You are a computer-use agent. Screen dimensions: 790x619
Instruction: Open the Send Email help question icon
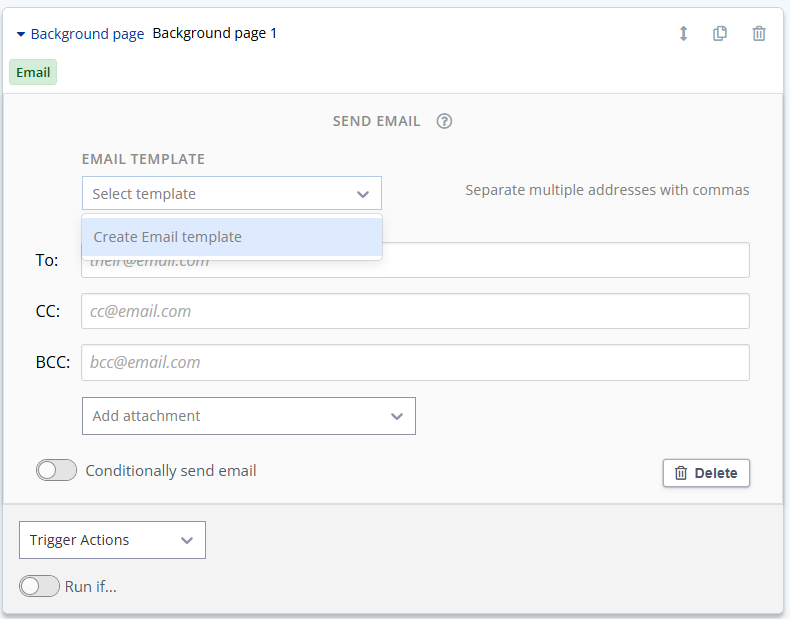click(444, 121)
